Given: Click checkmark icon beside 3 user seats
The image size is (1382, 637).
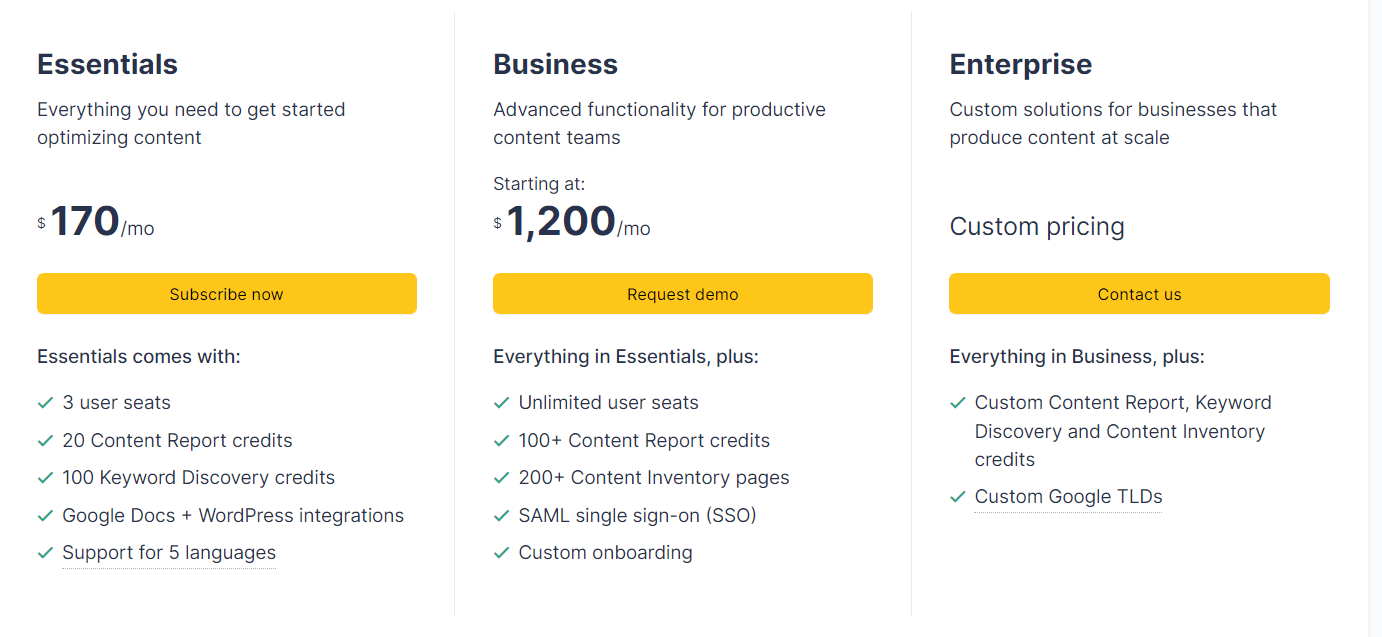Looking at the screenshot, I should click(x=45, y=403).
